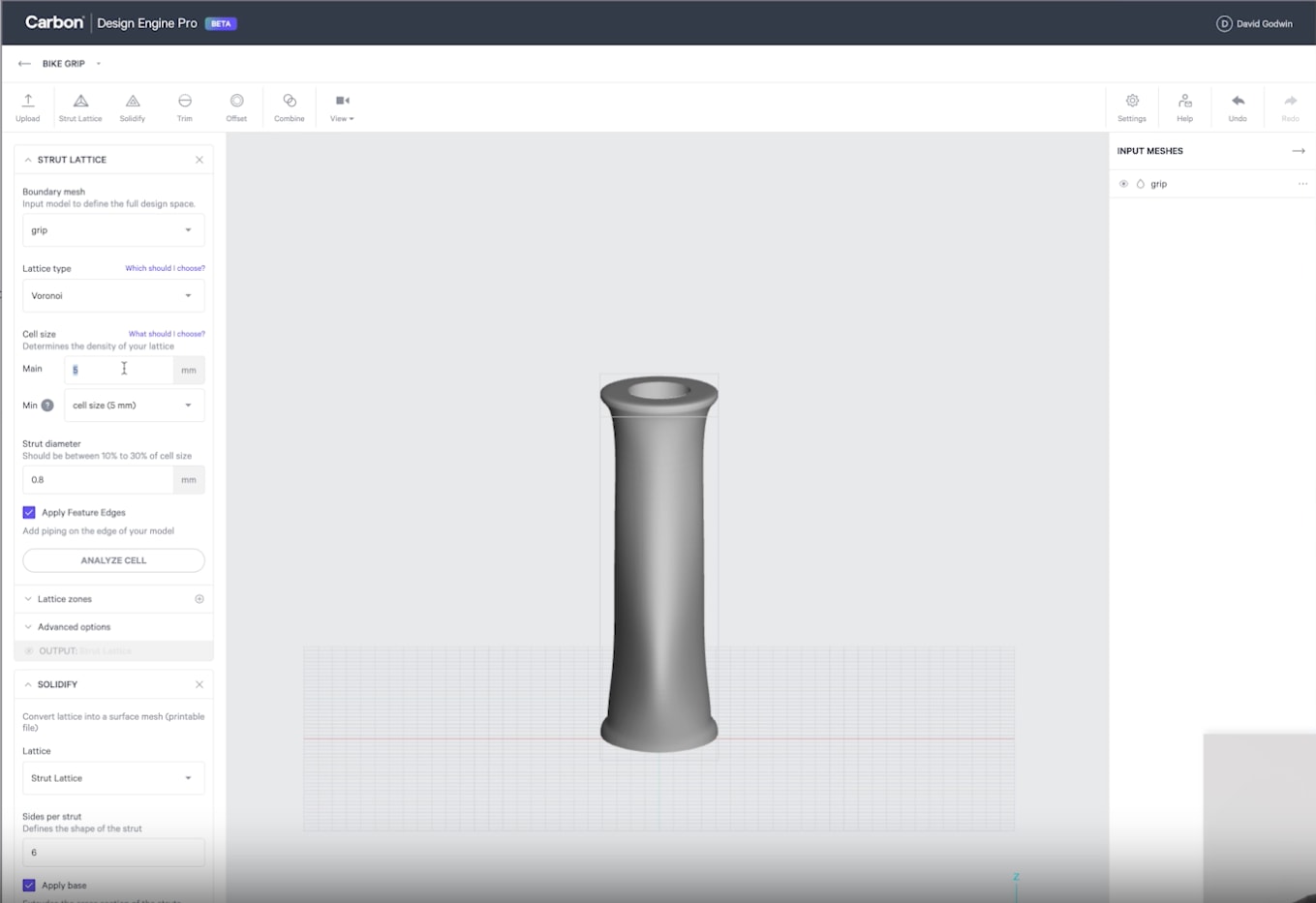This screenshot has width=1316, height=903.
Task: Open 'Which should I choose?' link
Action: (x=166, y=268)
